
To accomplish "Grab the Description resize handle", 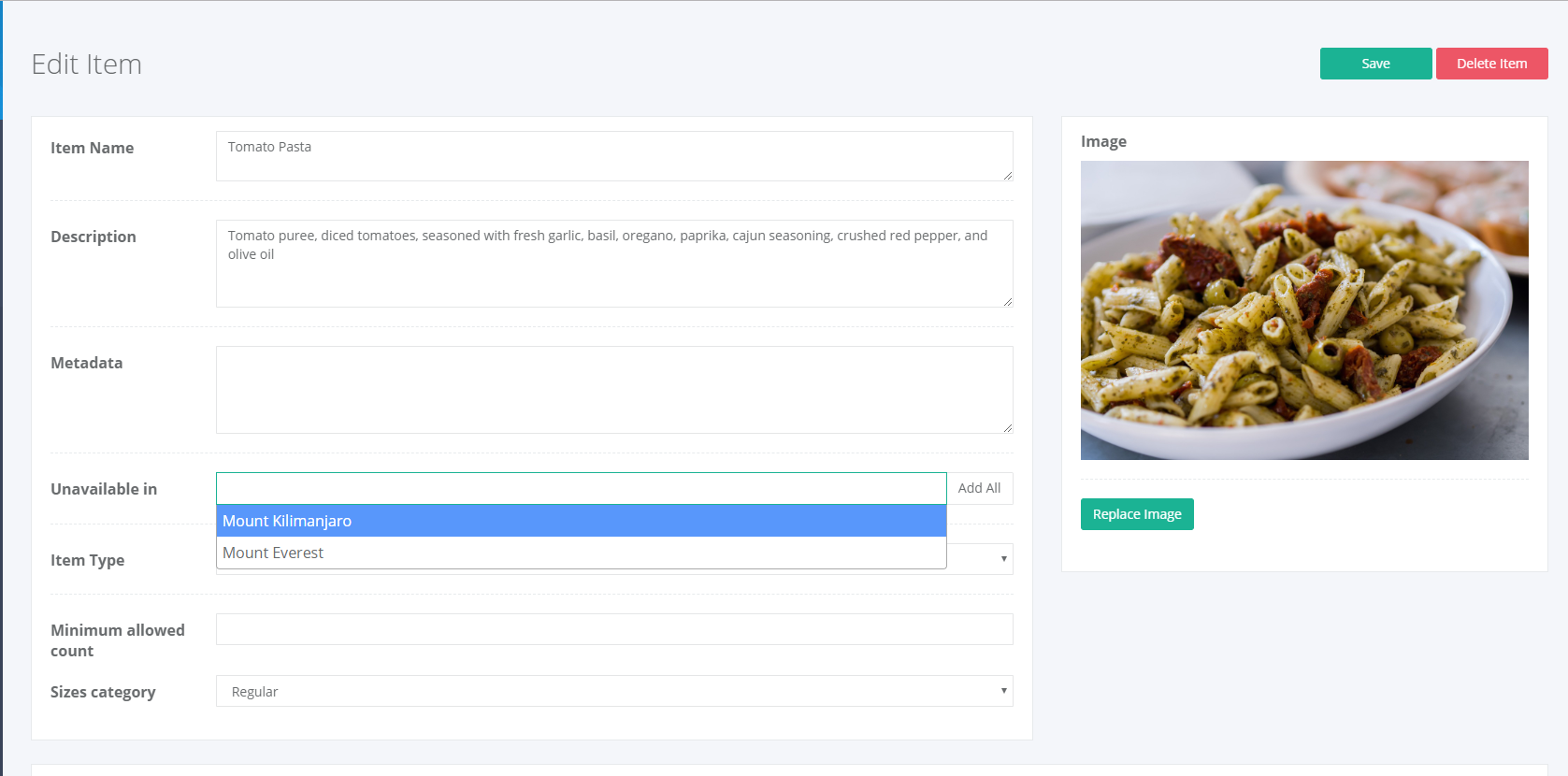I will (1007, 301).
